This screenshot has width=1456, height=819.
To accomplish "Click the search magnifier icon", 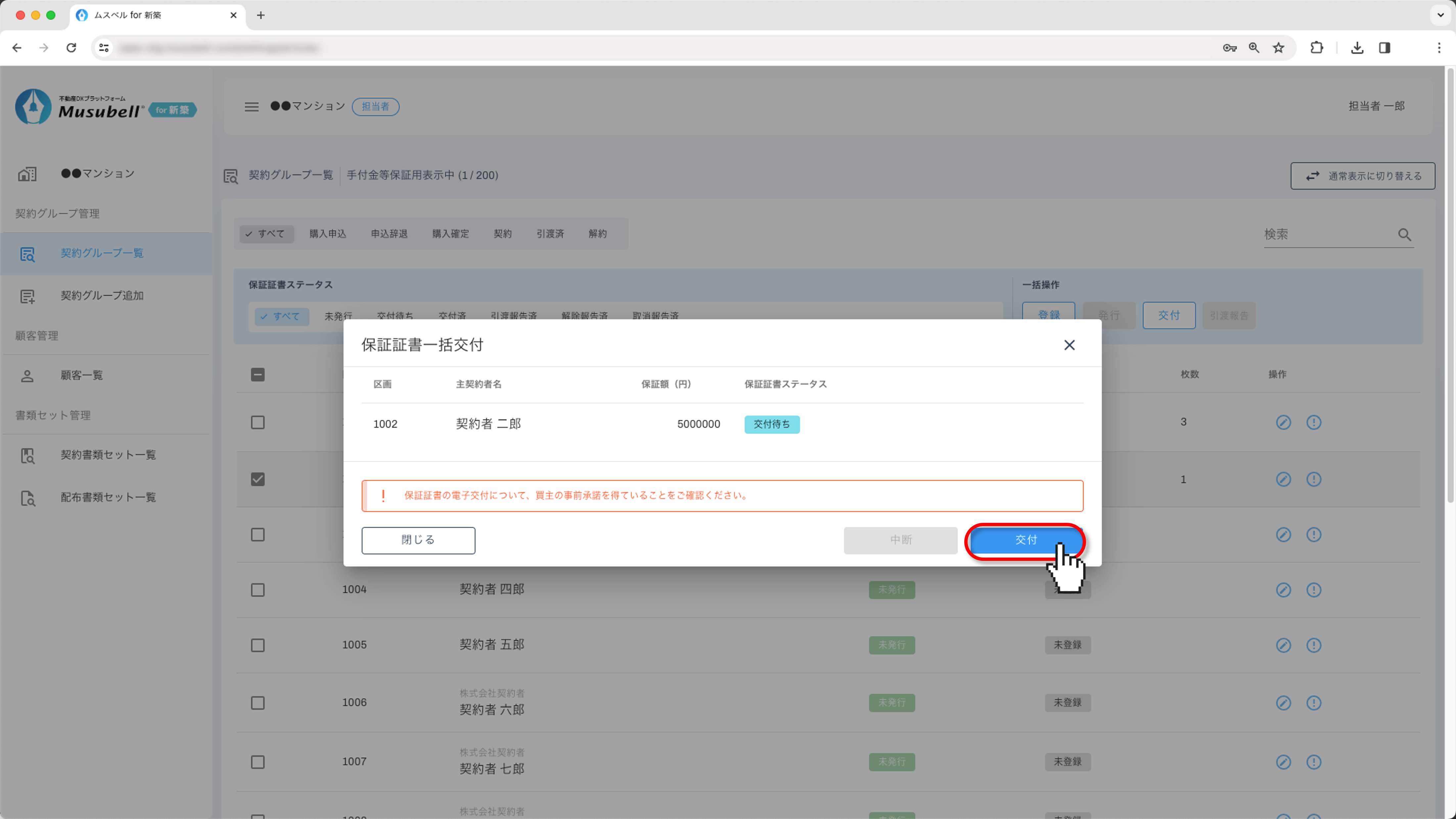I will coord(1404,234).
